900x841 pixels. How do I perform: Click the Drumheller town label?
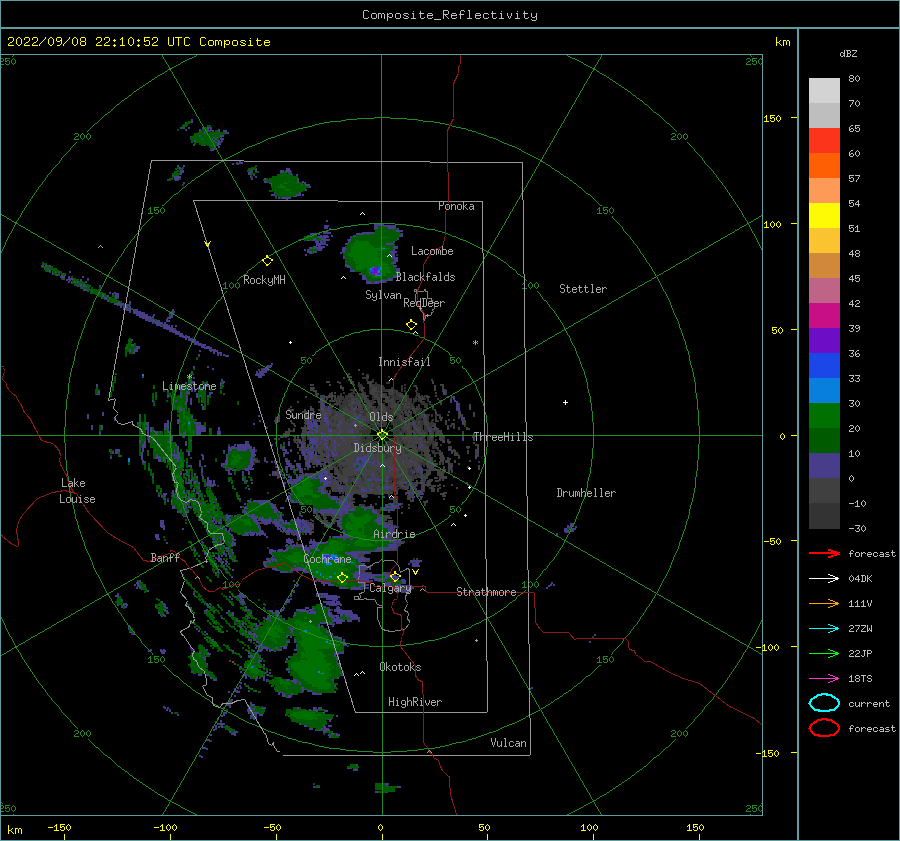[x=586, y=493]
